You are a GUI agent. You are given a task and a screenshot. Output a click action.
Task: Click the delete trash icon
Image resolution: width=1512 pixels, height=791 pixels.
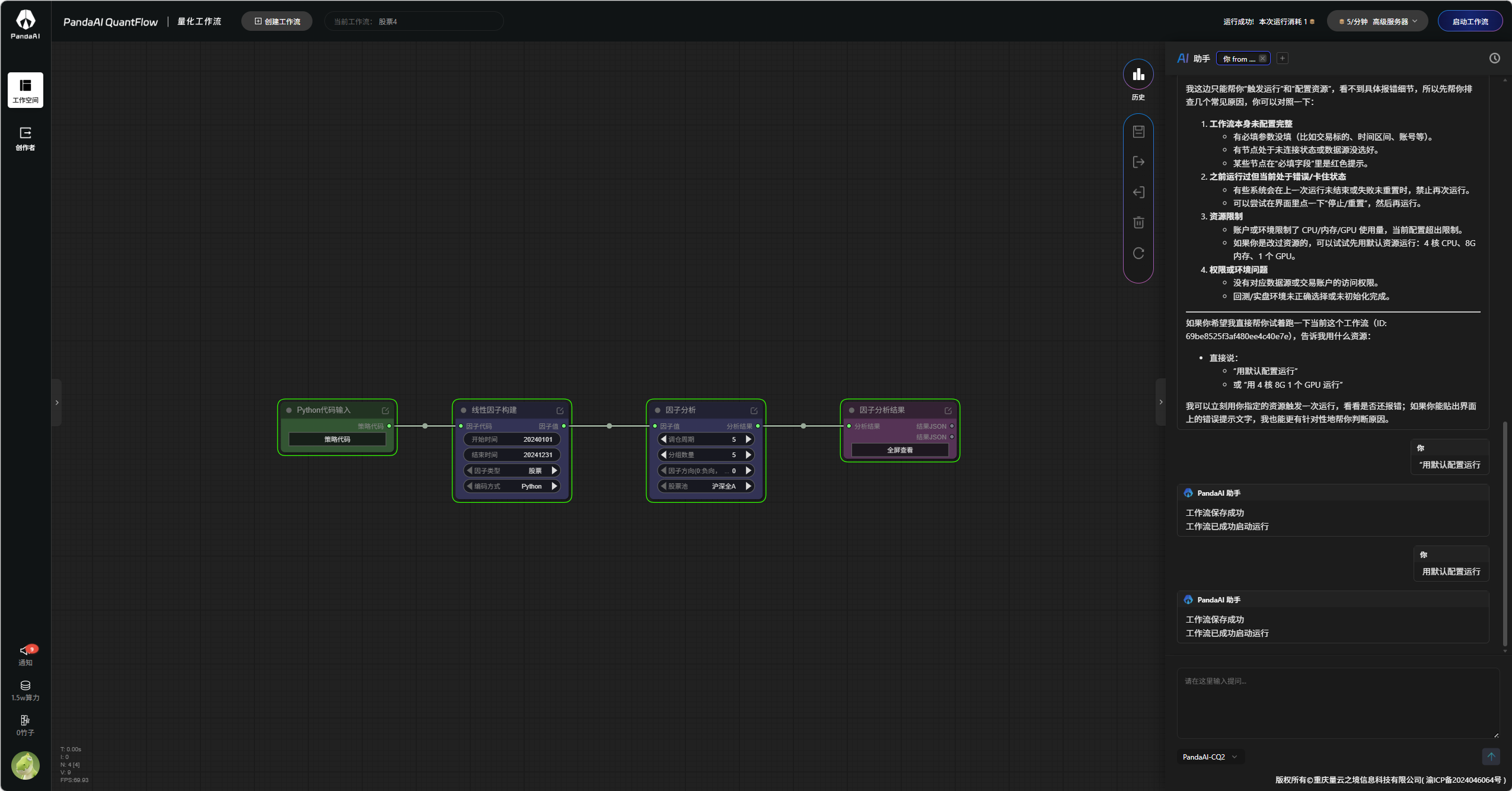coord(1138,222)
